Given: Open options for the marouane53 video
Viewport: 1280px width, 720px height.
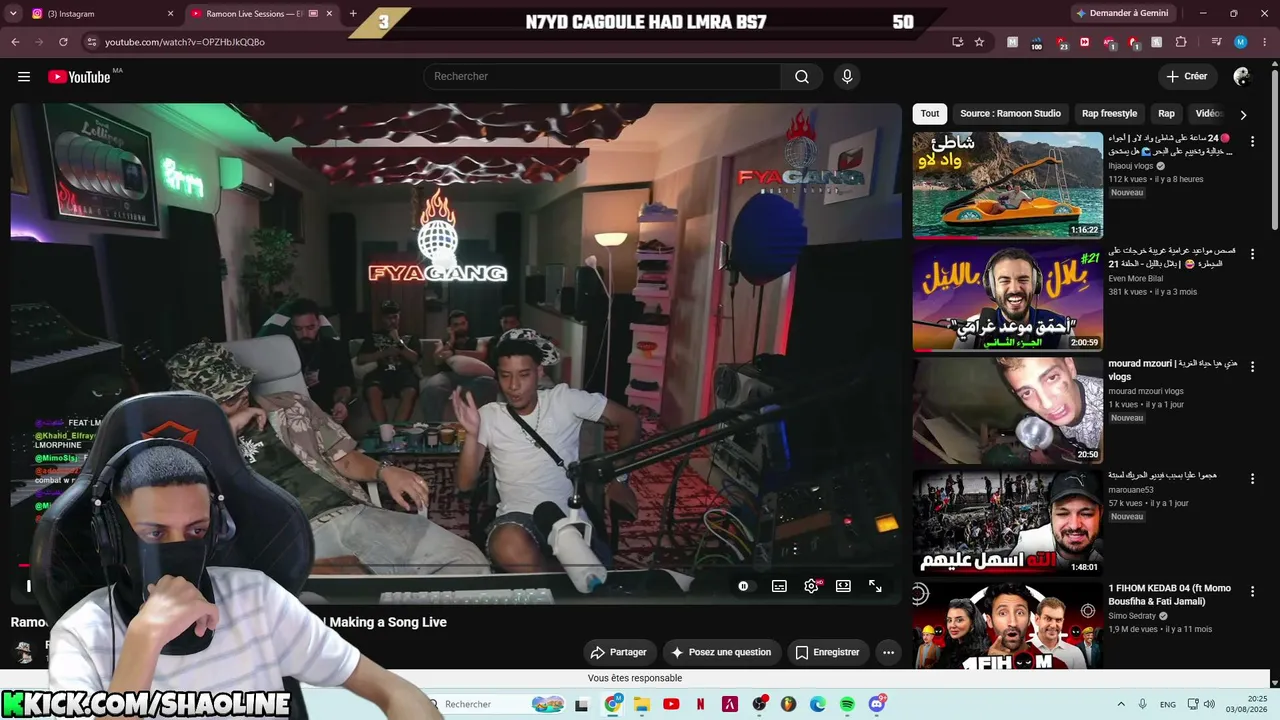Looking at the screenshot, I should 1252,479.
